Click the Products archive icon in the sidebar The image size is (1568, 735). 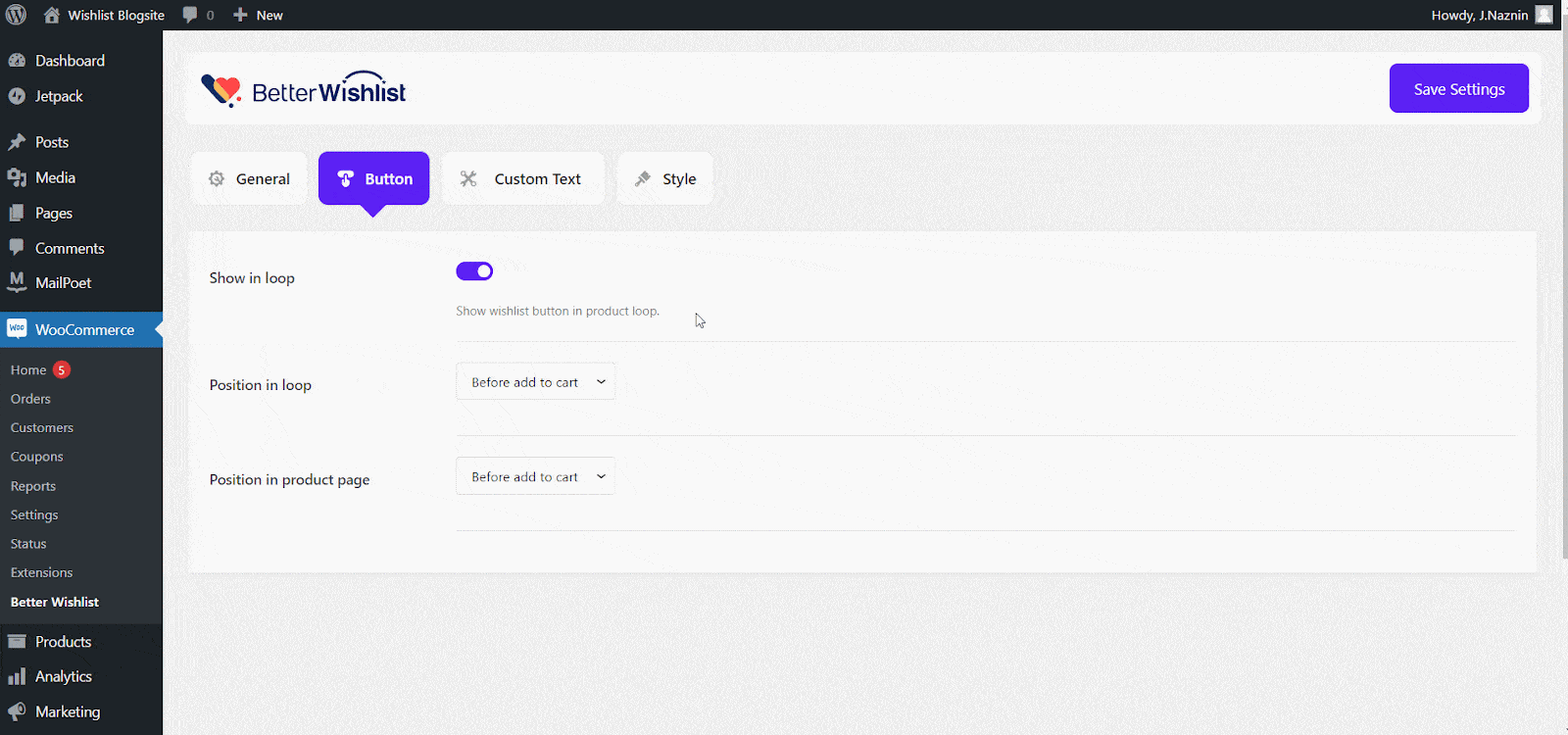(x=17, y=642)
